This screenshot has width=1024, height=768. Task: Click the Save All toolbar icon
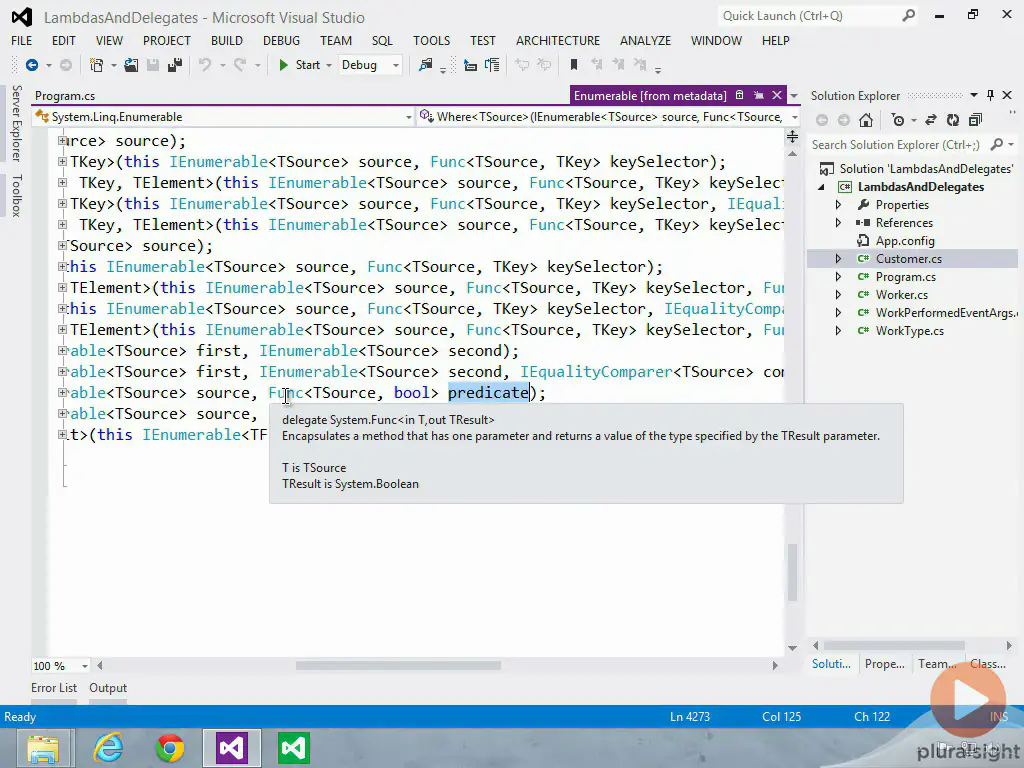point(173,65)
